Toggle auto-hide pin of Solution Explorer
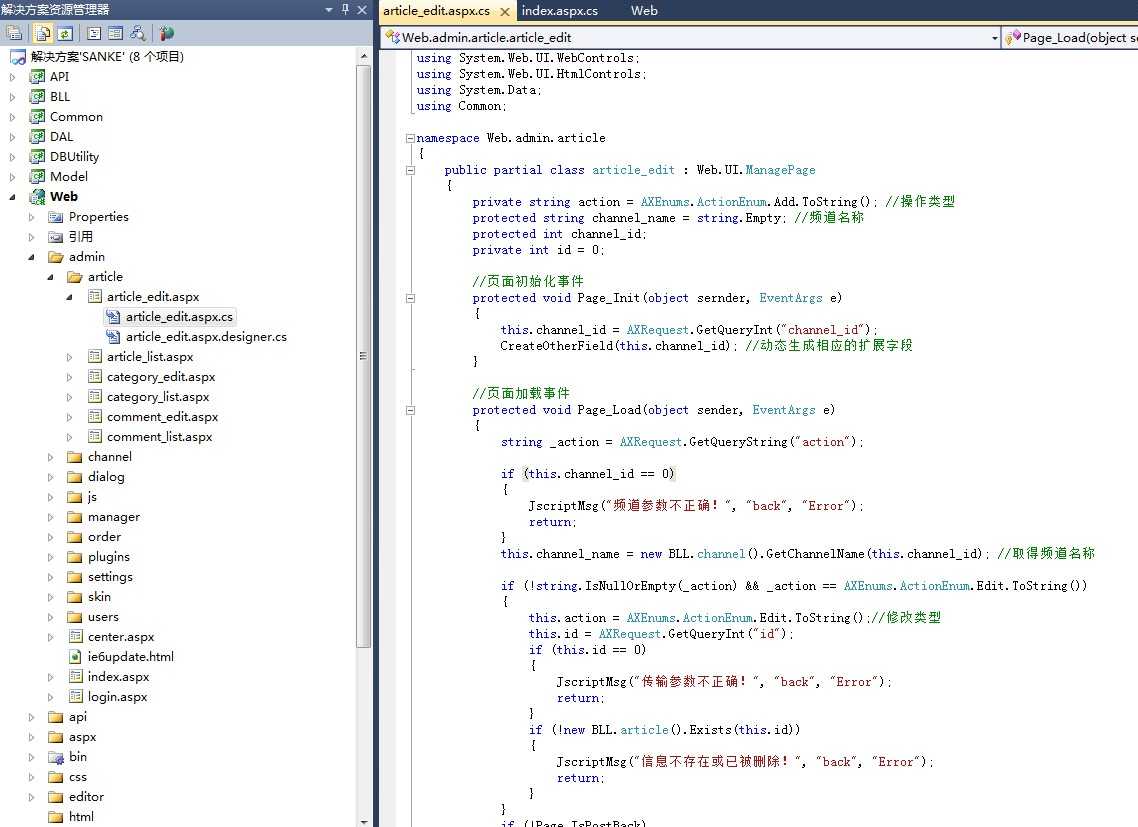The height and width of the screenshot is (827, 1138). coord(345,9)
